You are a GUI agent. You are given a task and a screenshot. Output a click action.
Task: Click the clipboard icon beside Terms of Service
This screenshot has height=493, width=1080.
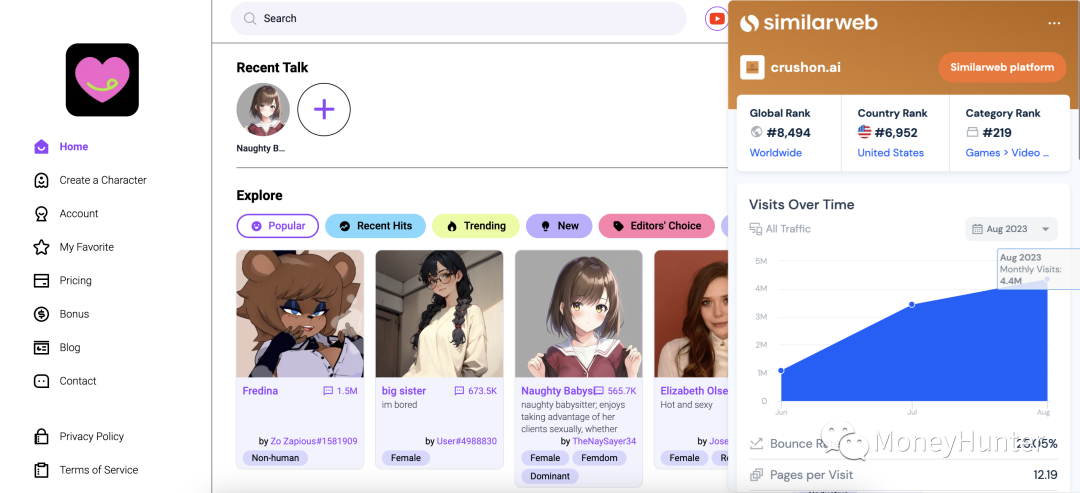tap(41, 470)
